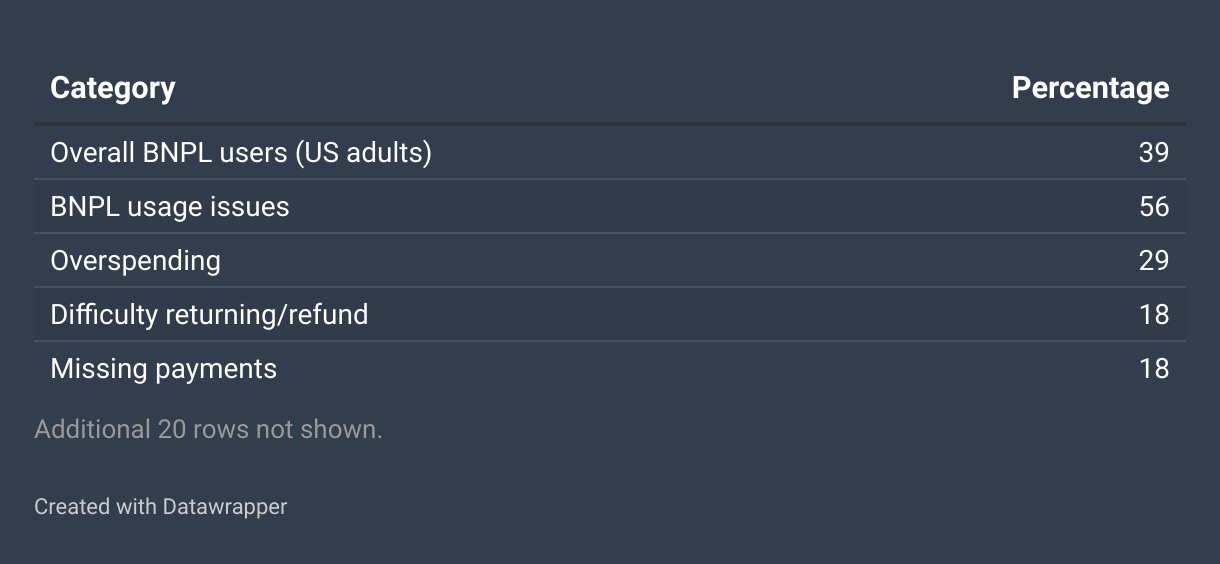Click the 29 percentage value
1220x564 pixels.
coord(1153,261)
